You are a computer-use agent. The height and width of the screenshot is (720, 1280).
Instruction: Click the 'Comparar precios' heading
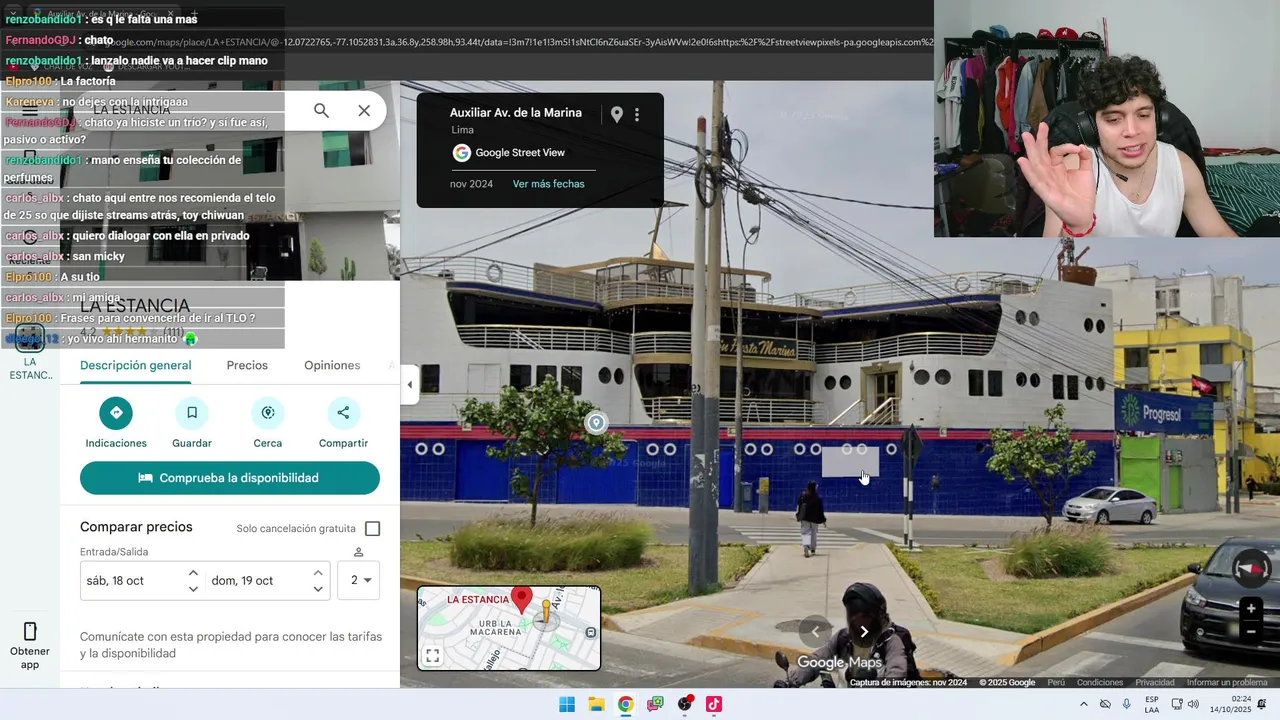(x=136, y=527)
